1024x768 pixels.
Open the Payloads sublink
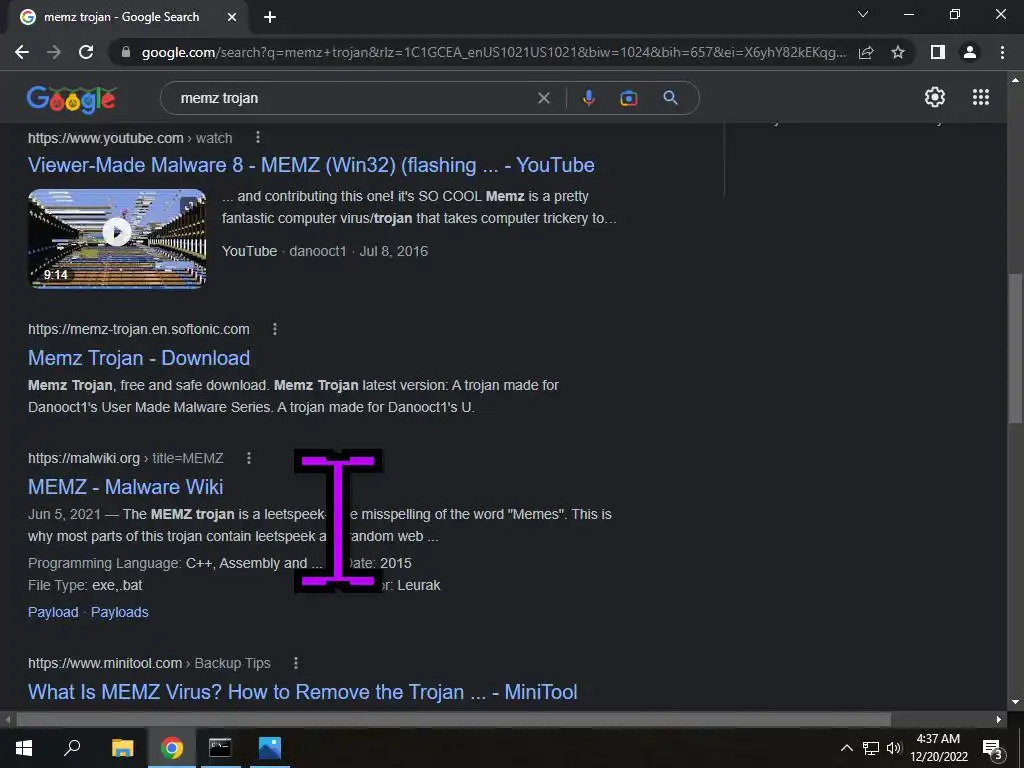pyautogui.click(x=120, y=613)
